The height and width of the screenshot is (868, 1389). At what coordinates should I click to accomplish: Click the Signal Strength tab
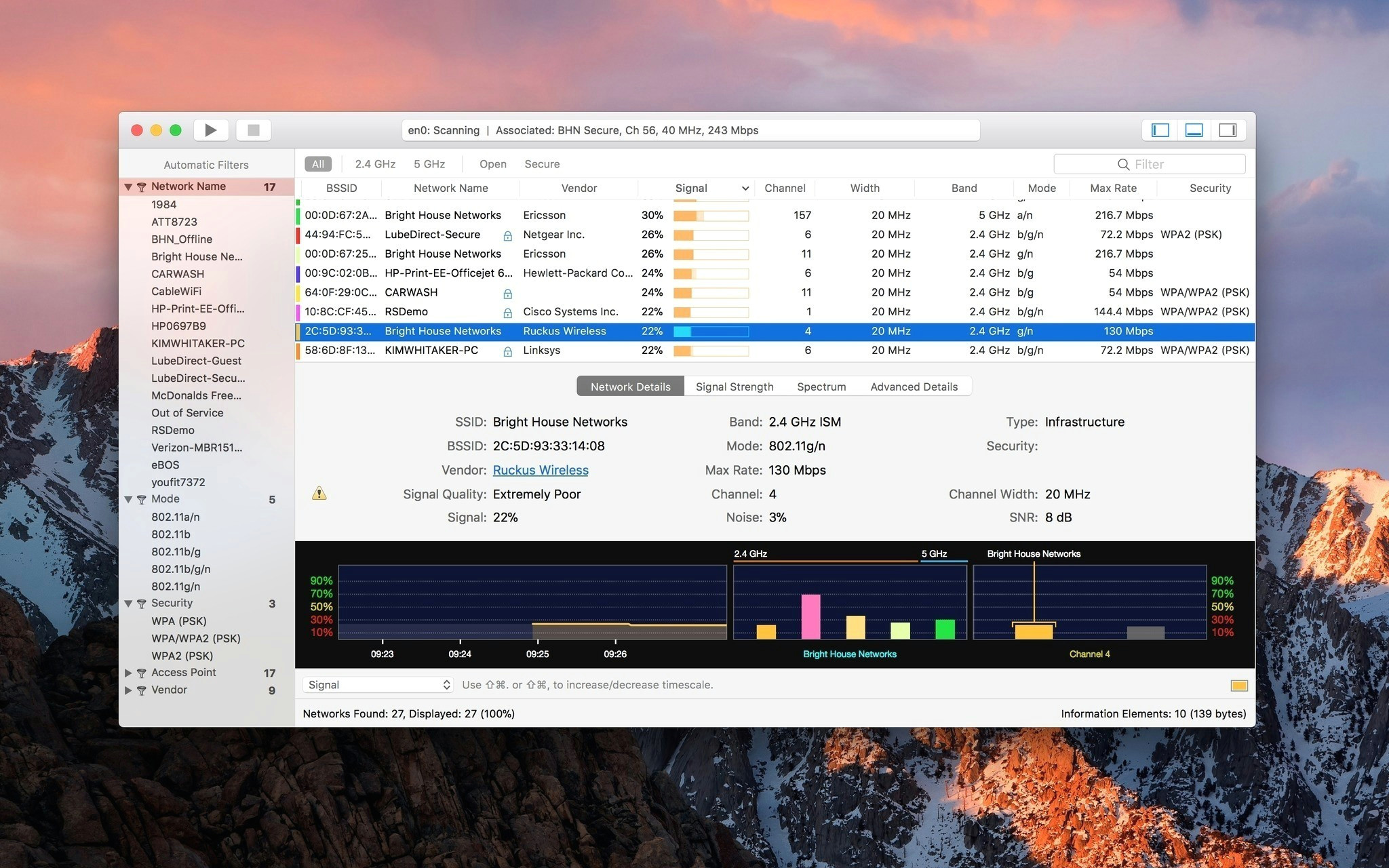(734, 386)
